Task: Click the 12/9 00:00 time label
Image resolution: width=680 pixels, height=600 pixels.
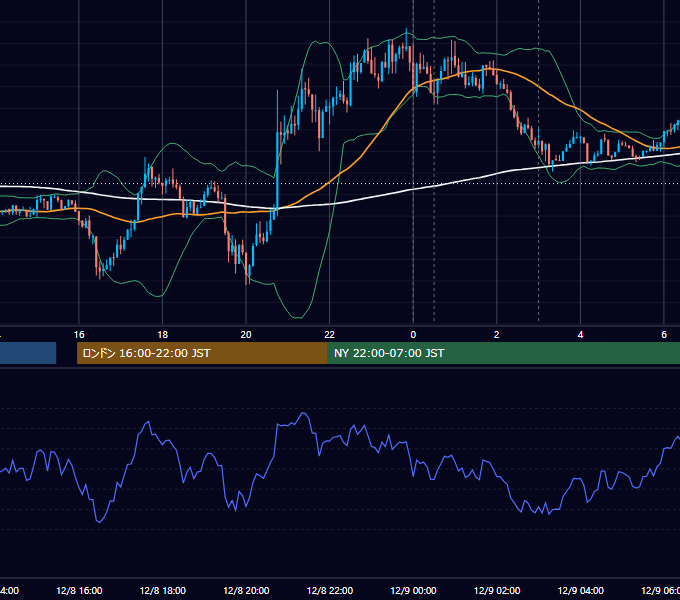Action: tap(413, 590)
